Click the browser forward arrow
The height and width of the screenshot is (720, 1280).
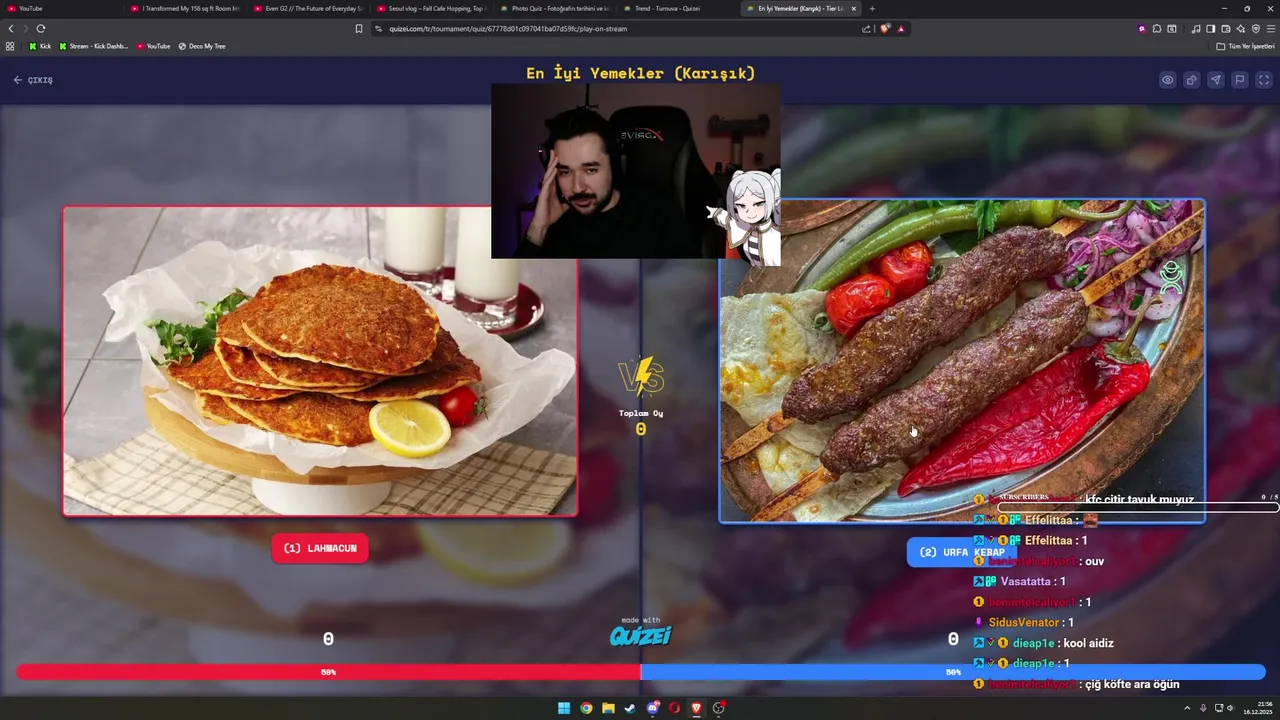click(25, 29)
